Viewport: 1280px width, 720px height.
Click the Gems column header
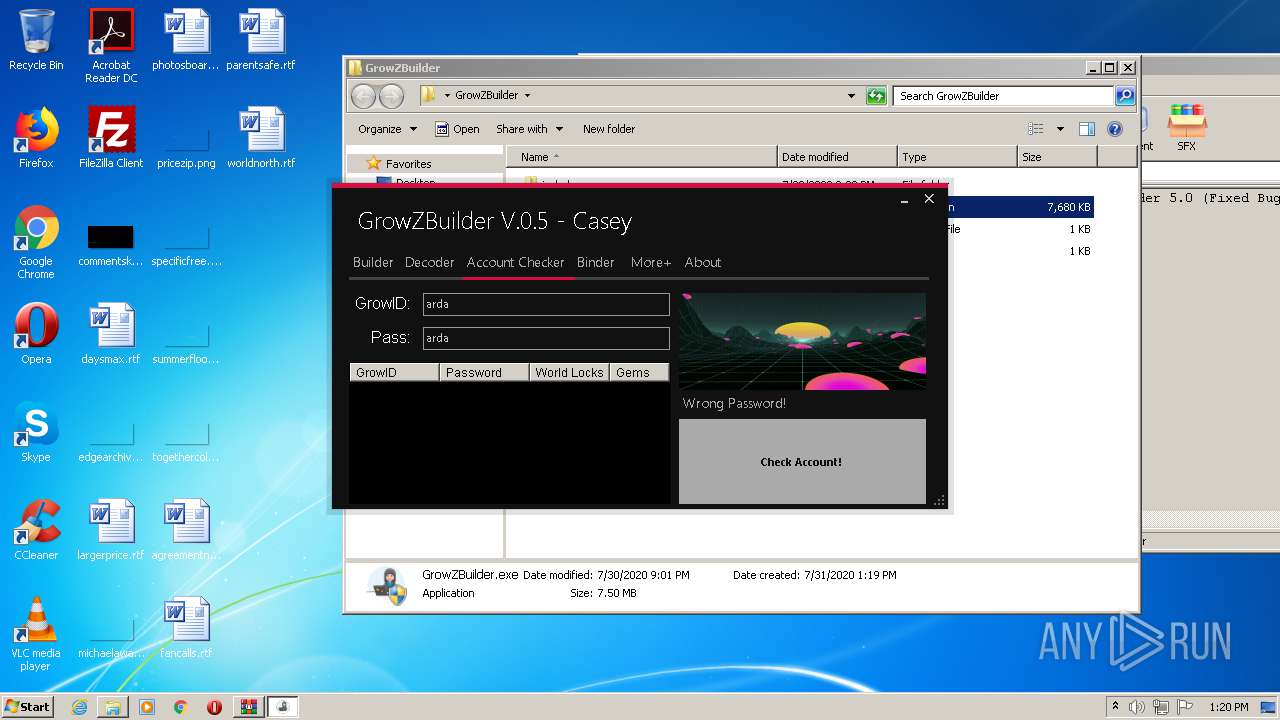639,372
